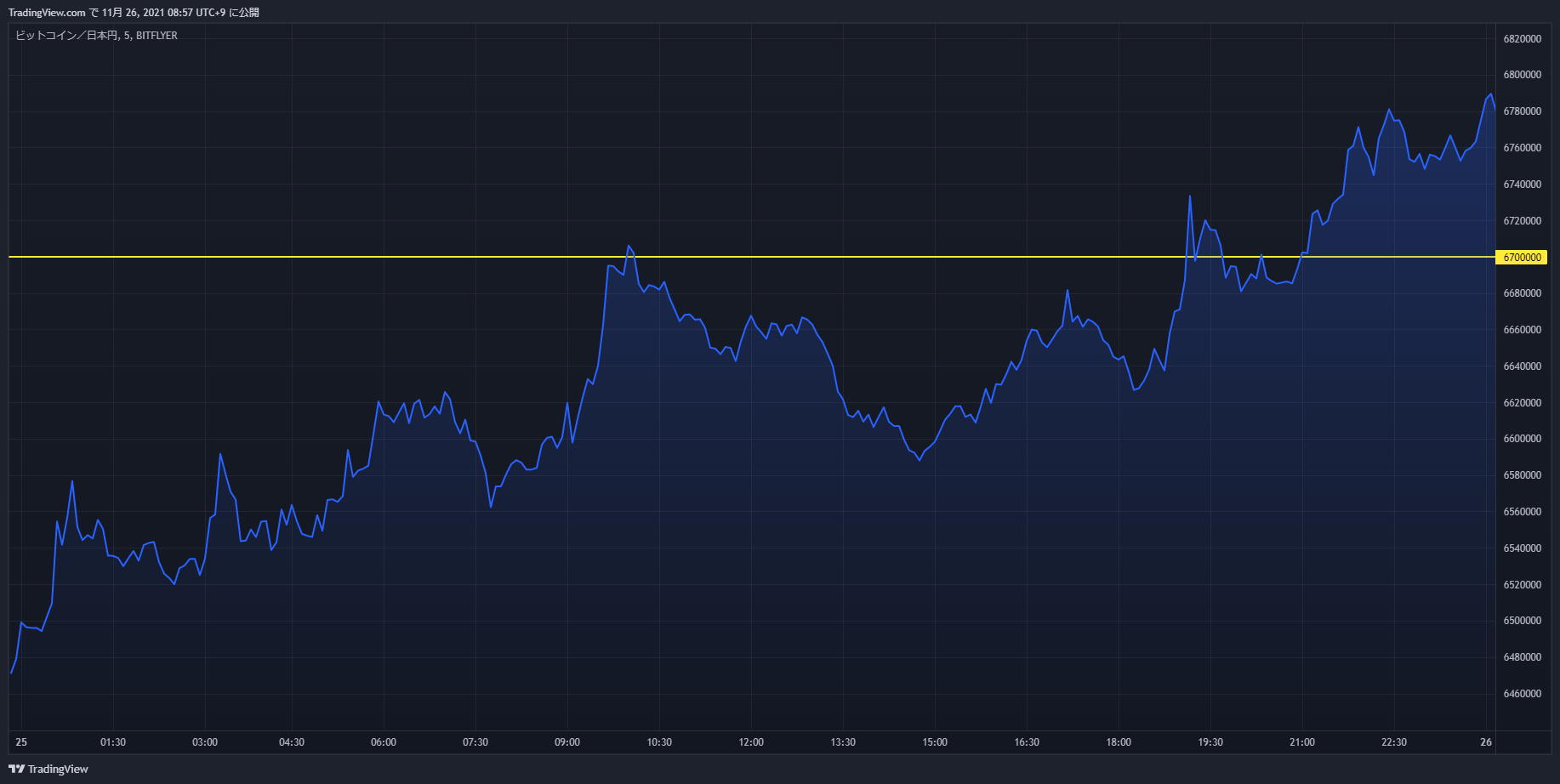Click the 16:30 time axis label
The height and width of the screenshot is (784, 1560).
click(1027, 742)
